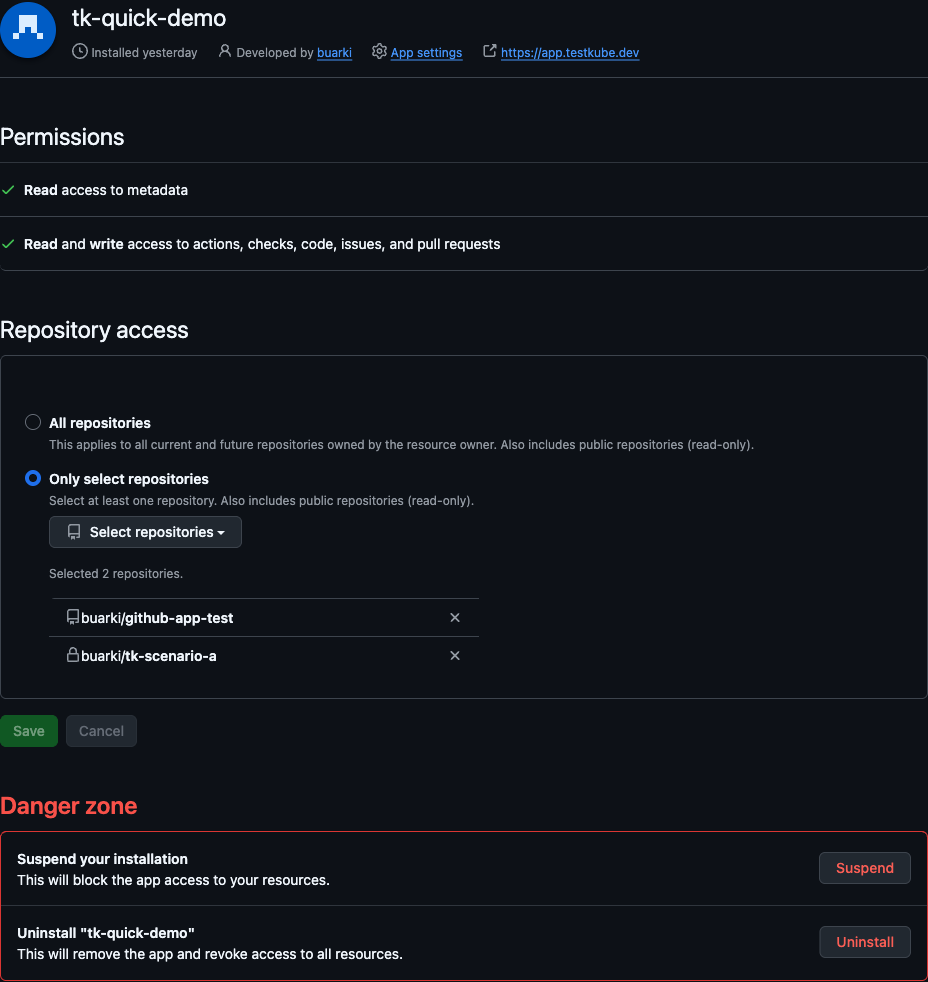This screenshot has width=928, height=982.
Task: Open the App settings link
Action: 426,53
